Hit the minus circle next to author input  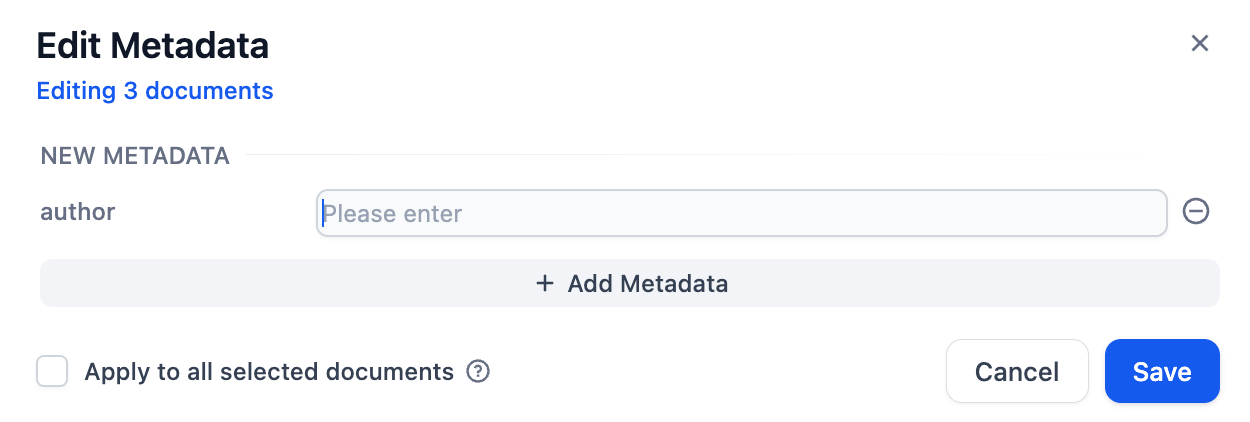1196,212
